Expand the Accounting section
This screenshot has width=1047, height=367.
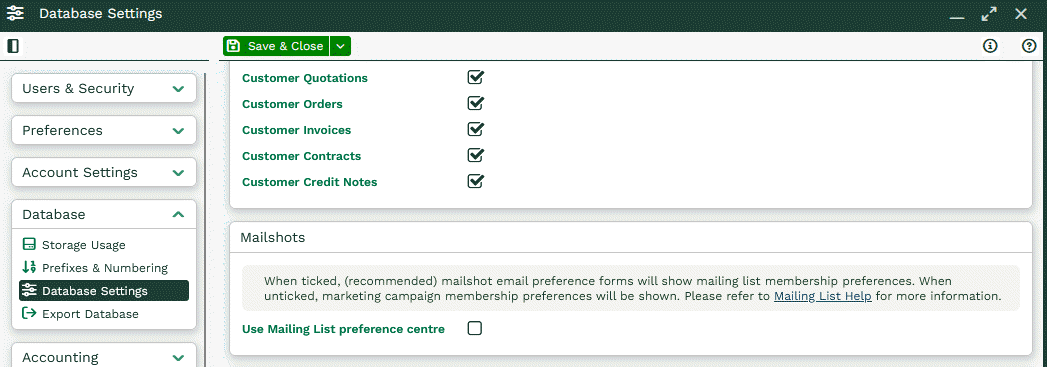[104, 357]
